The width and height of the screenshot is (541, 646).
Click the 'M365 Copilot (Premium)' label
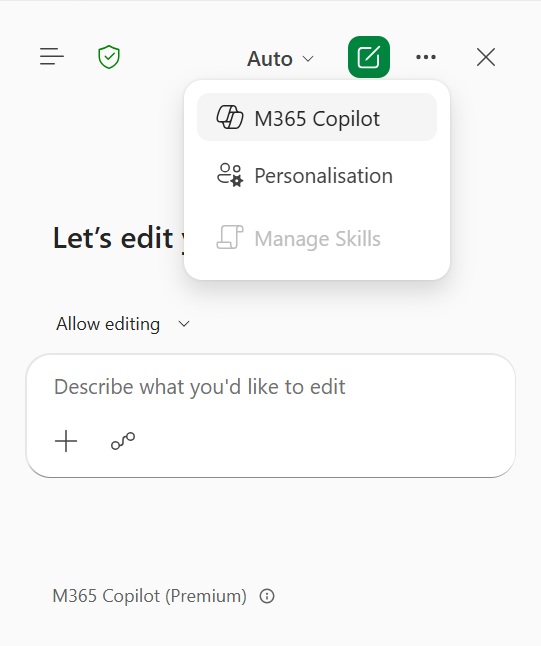pos(150,596)
